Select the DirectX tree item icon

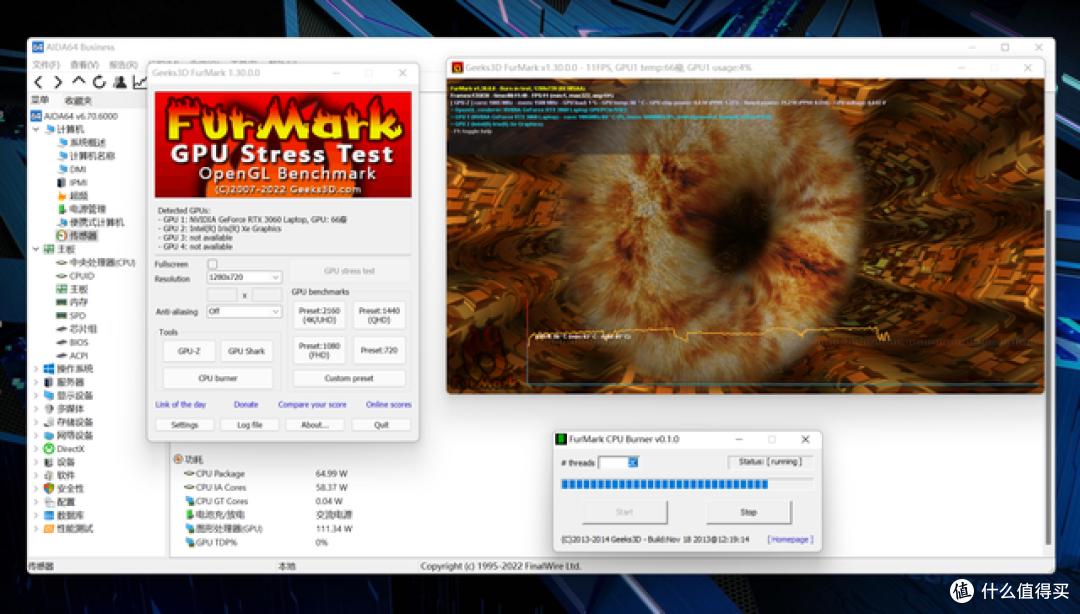click(49, 449)
